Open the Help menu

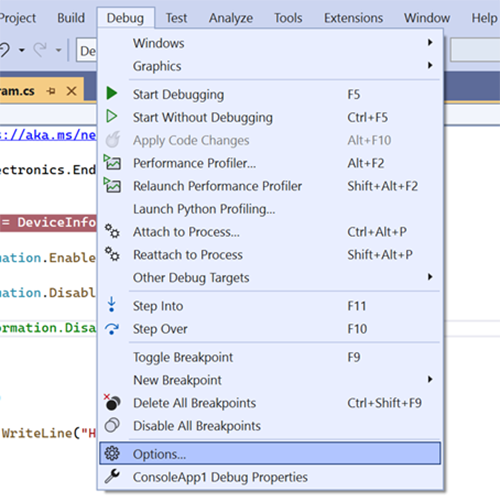484,18
